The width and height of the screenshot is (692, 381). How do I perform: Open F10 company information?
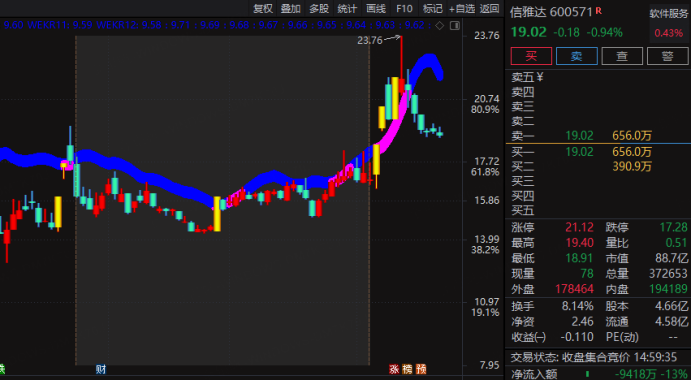404,8
